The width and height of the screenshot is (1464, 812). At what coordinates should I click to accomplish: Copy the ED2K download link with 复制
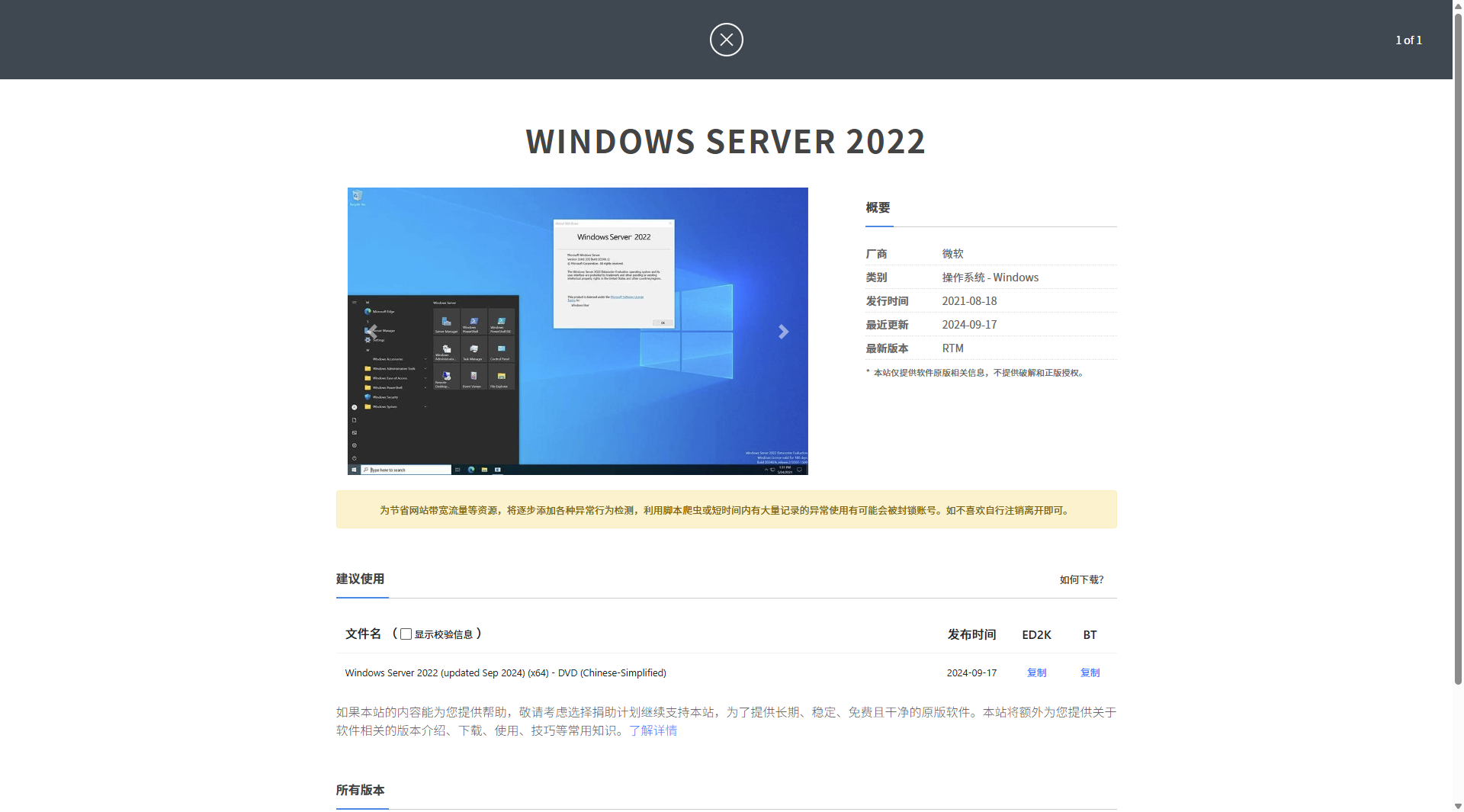(1036, 672)
